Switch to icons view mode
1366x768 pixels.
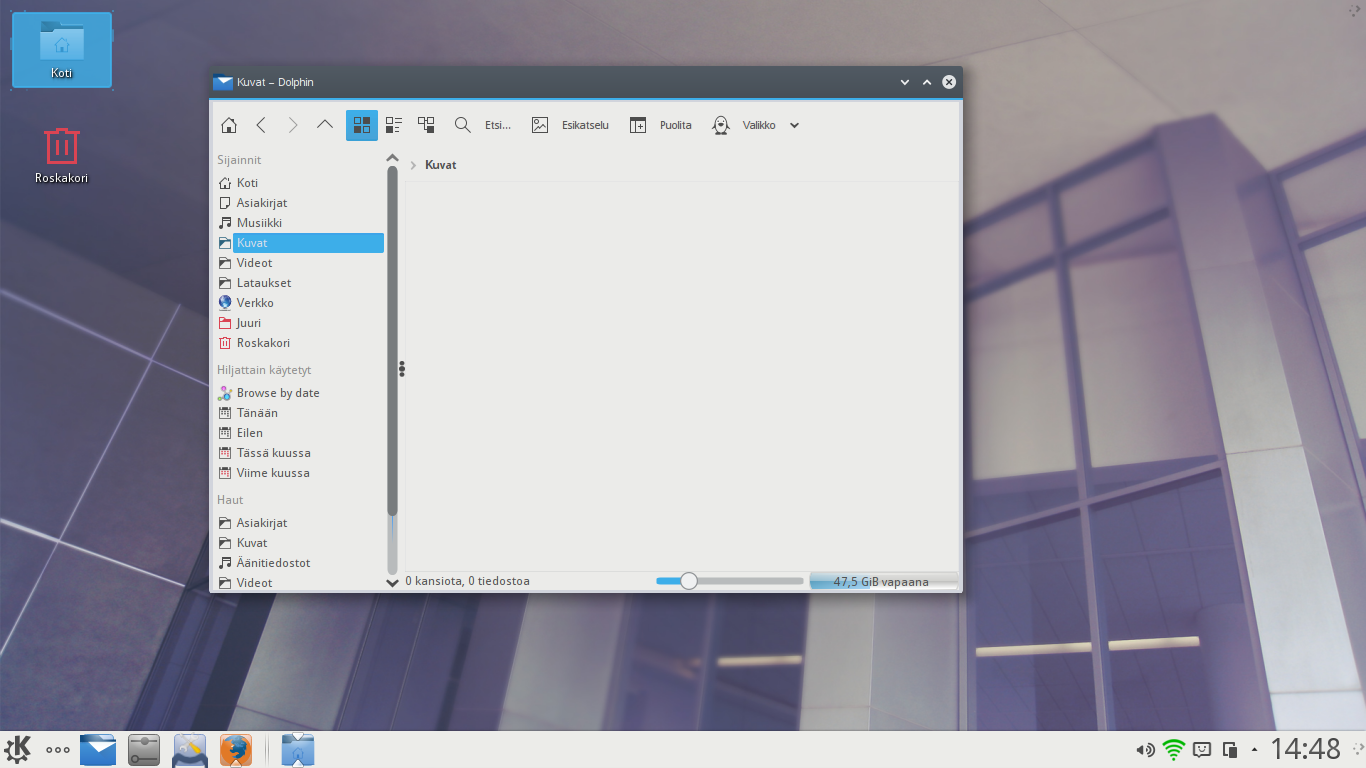[362, 125]
